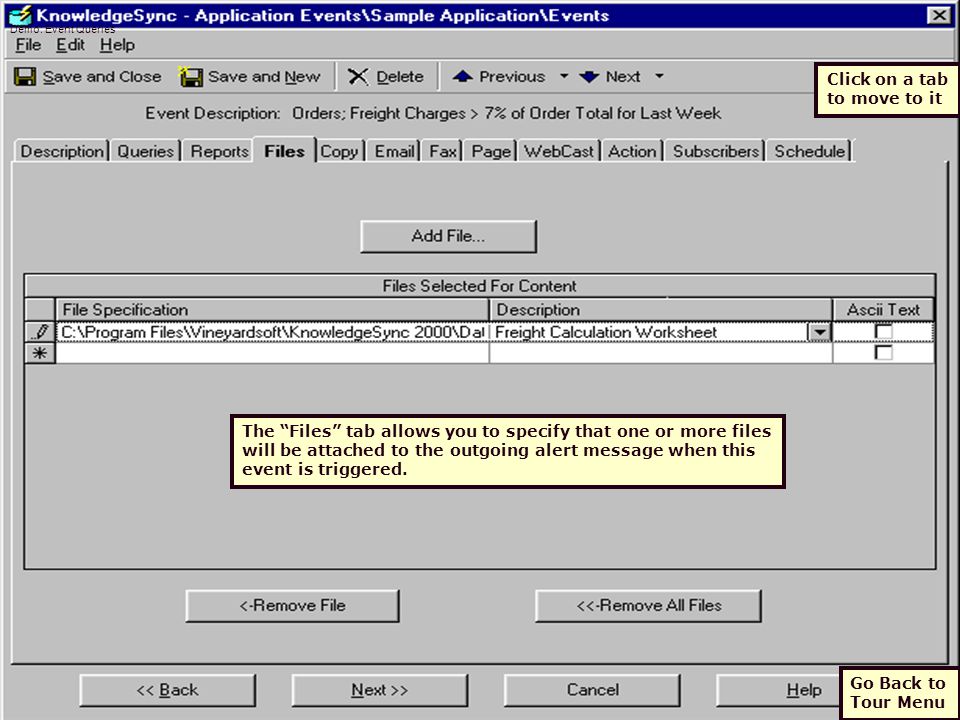Click Save and Close toolbar label
The image size is (960, 720).
tap(102, 77)
